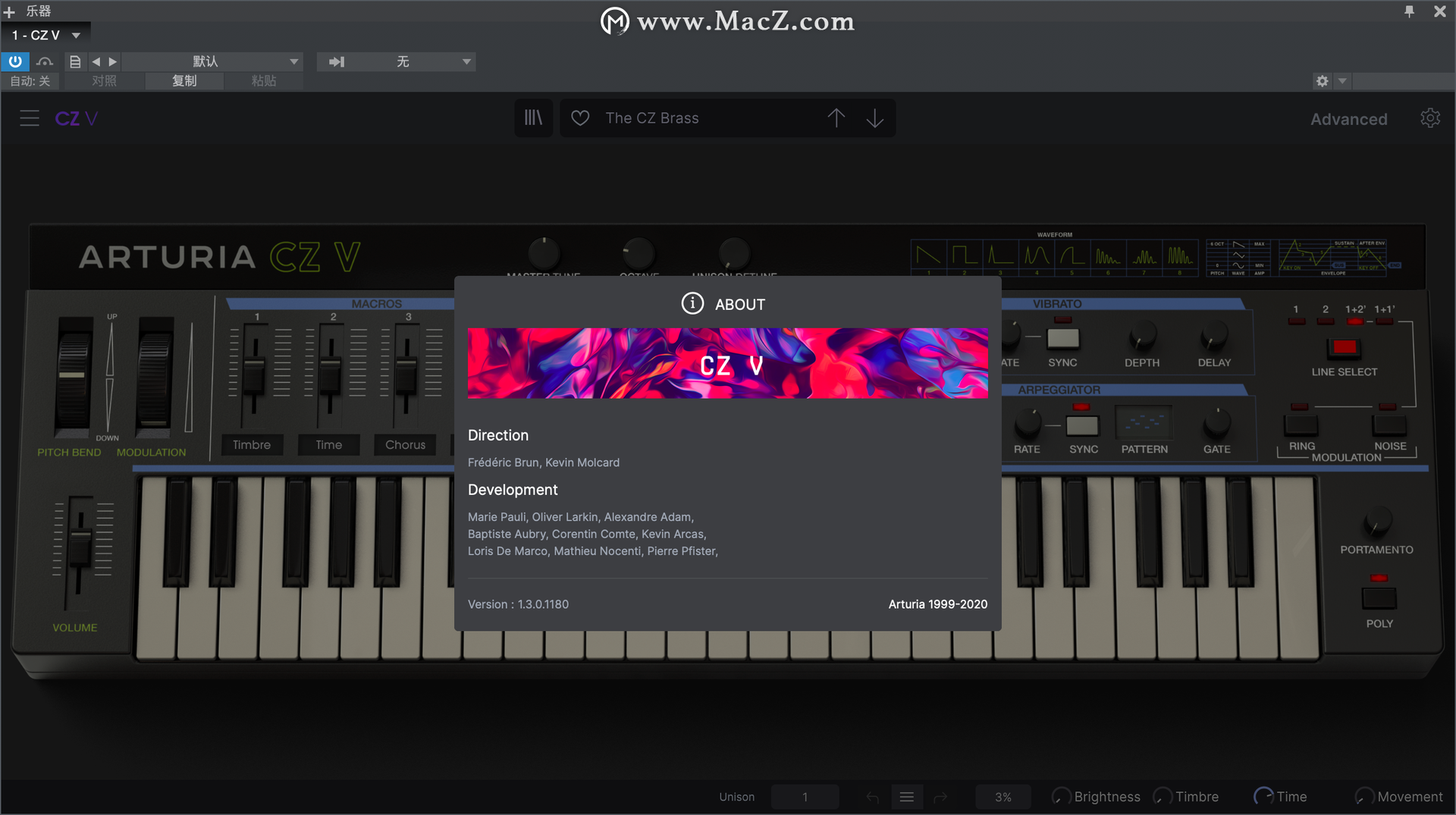Load next preset with down arrow
Screen dimensions: 1456x815
pos(874,118)
